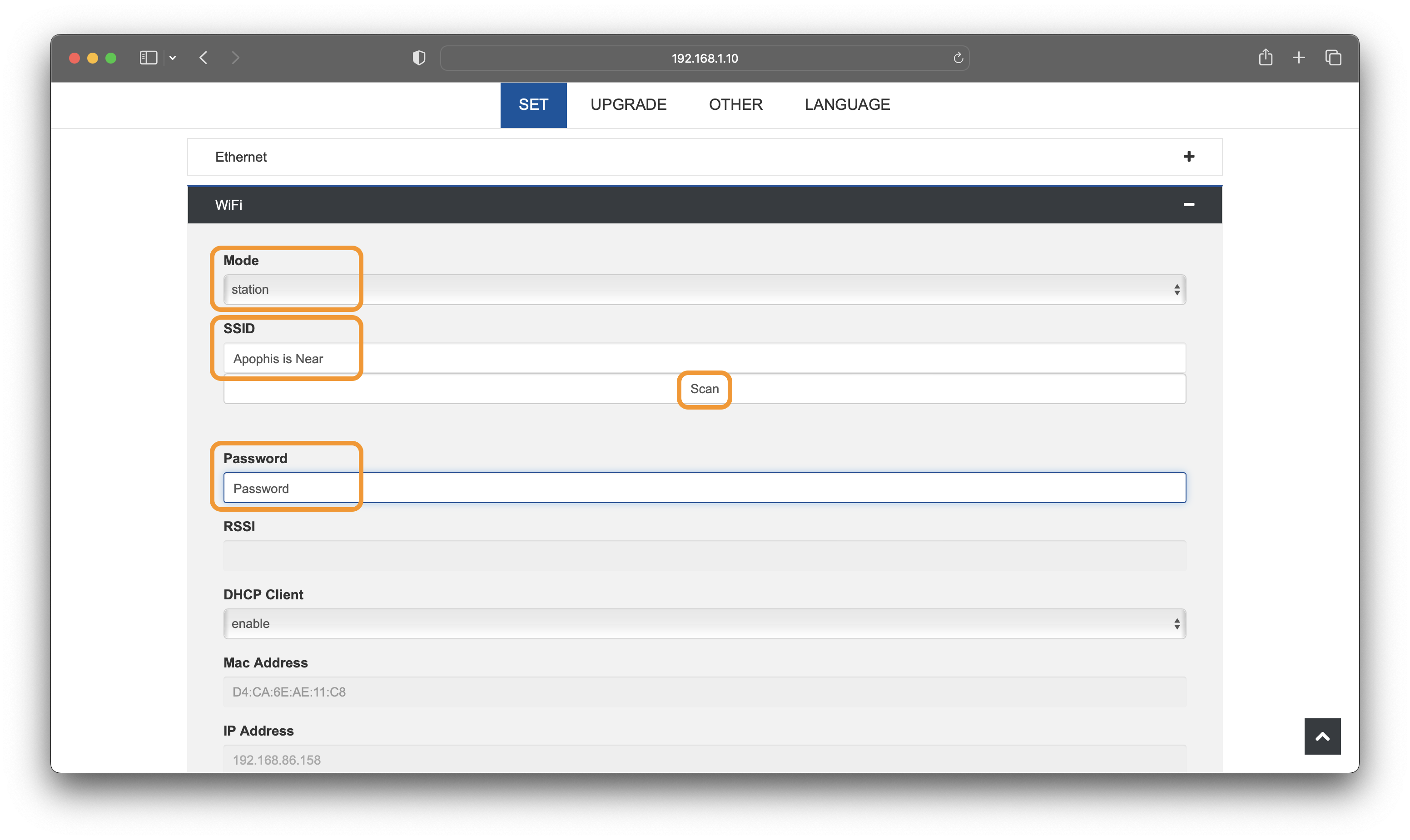Open the sidebar options chevron menu
Screen dimensions: 1410x840
pos(173,58)
